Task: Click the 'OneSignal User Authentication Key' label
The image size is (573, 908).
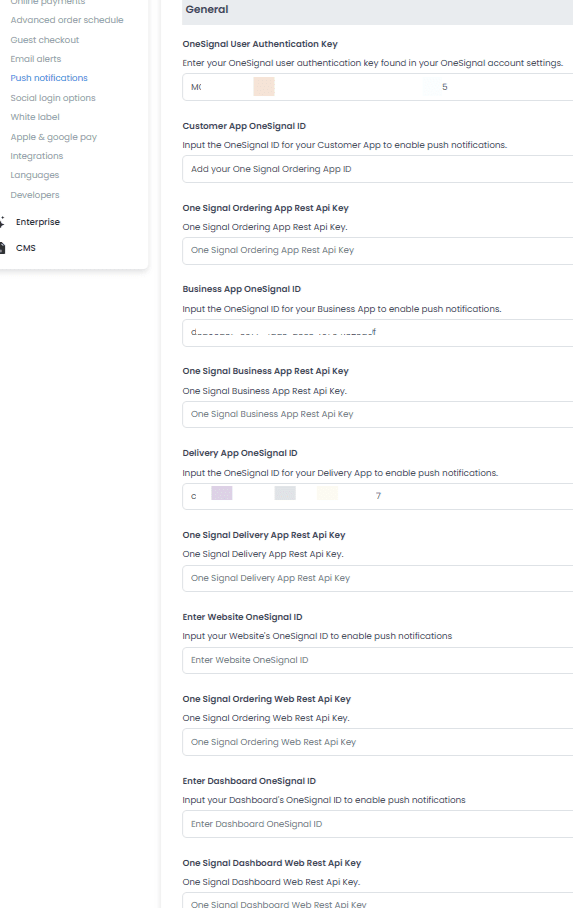Action: coord(260,44)
